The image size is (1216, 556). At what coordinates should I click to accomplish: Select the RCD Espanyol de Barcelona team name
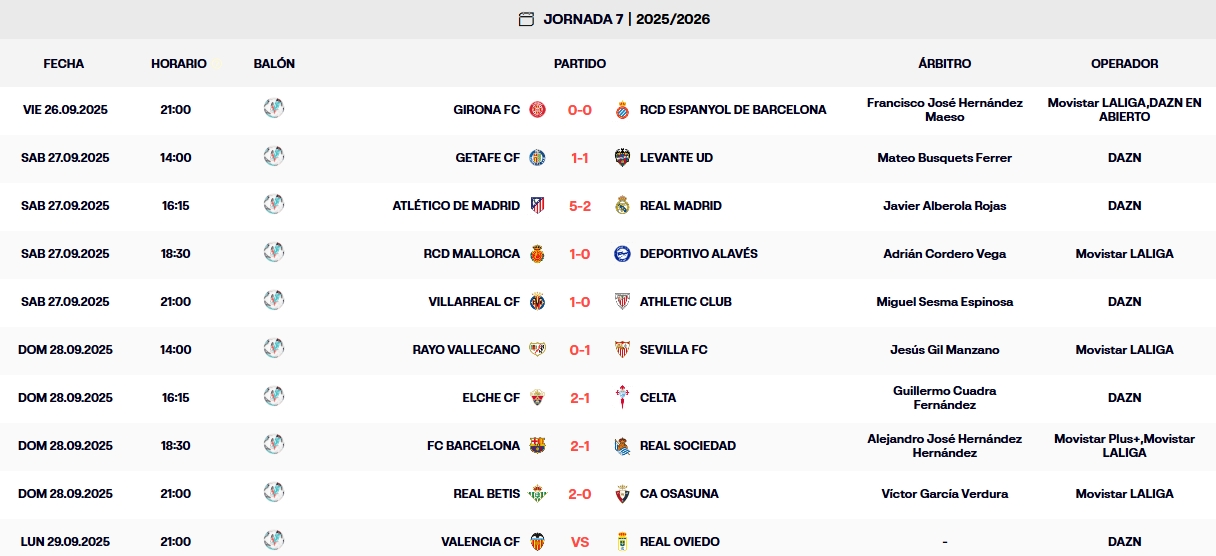(x=733, y=110)
